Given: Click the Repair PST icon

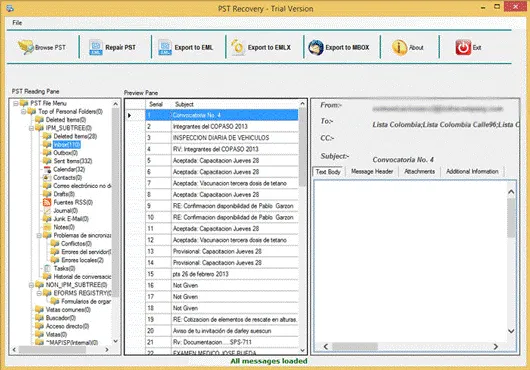Looking at the screenshot, I should (96, 47).
